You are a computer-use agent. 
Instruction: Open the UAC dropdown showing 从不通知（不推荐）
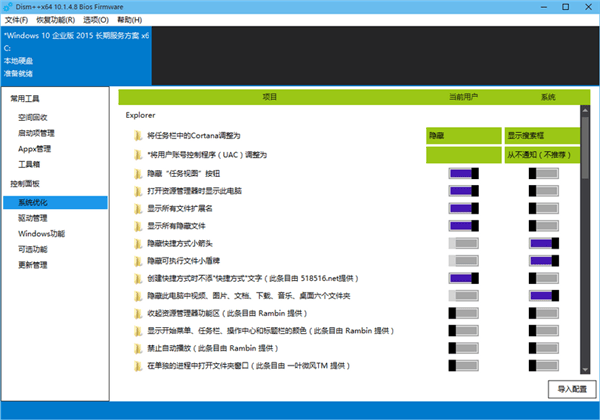pos(540,155)
